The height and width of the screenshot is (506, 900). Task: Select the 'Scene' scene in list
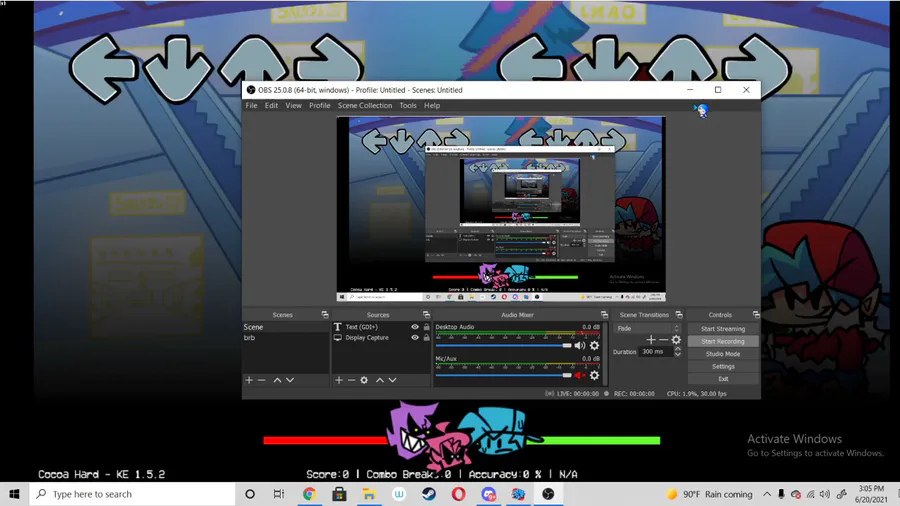tap(286, 327)
